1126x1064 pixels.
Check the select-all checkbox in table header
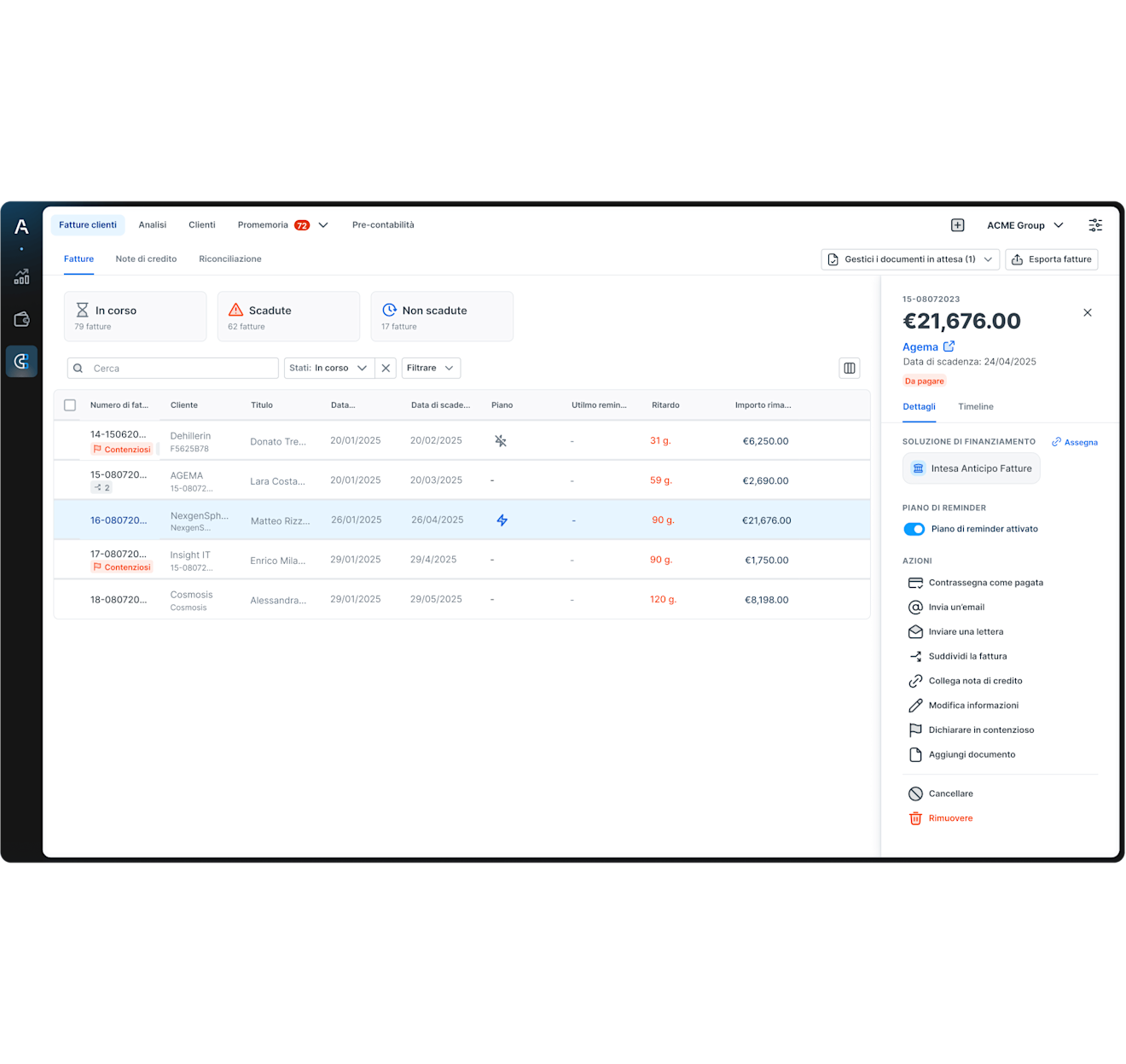point(70,405)
